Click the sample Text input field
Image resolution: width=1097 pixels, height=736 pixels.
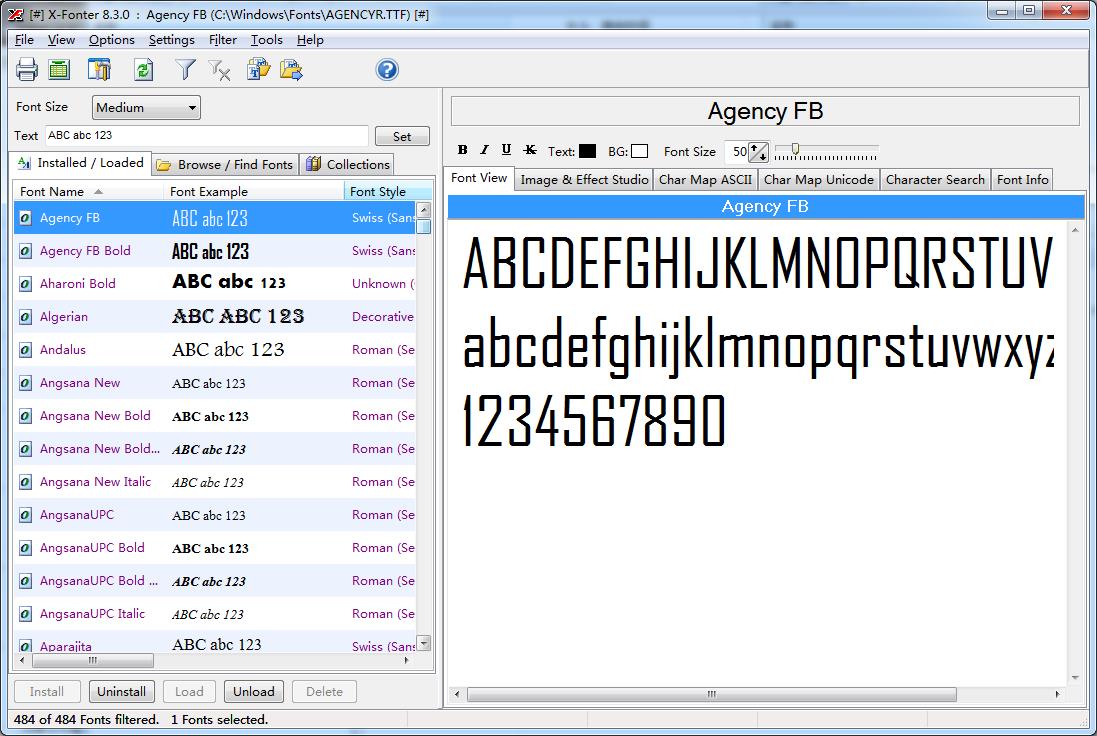click(206, 136)
